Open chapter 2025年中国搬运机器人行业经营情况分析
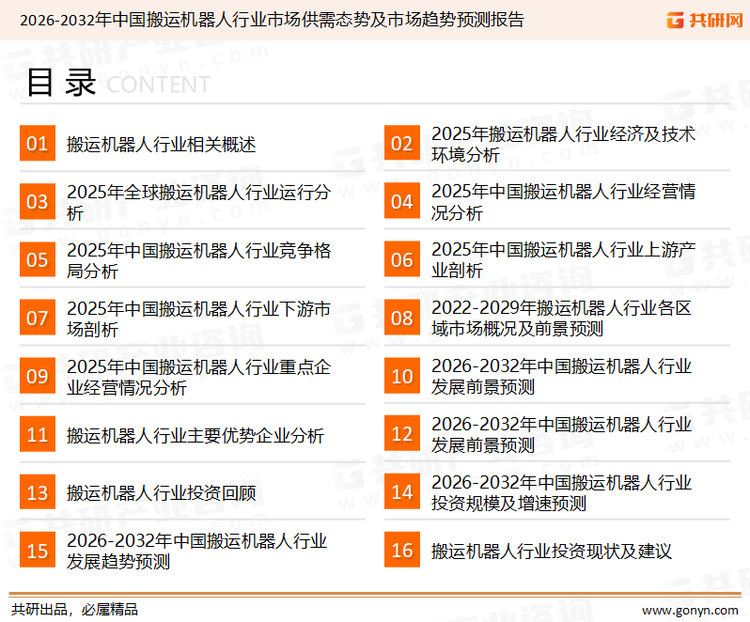This screenshot has height=622, width=750. pyautogui.click(x=563, y=202)
